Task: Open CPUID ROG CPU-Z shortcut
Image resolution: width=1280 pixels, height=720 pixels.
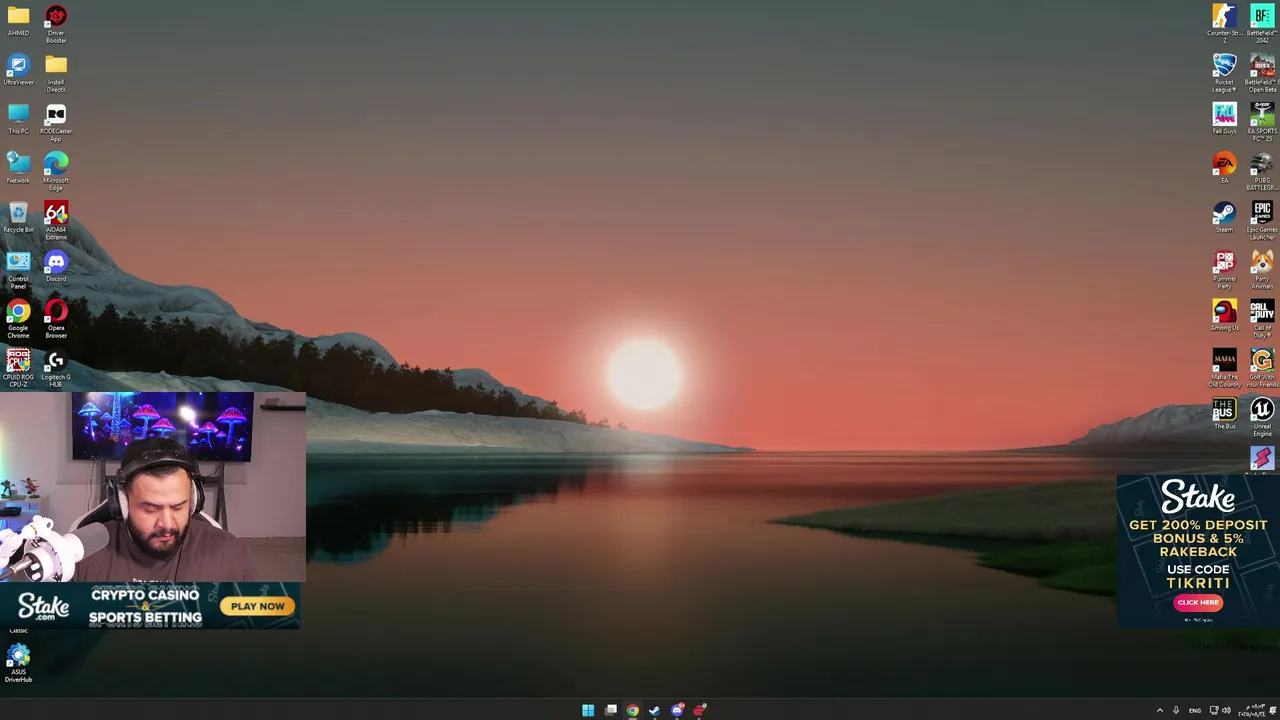Action: point(18,367)
